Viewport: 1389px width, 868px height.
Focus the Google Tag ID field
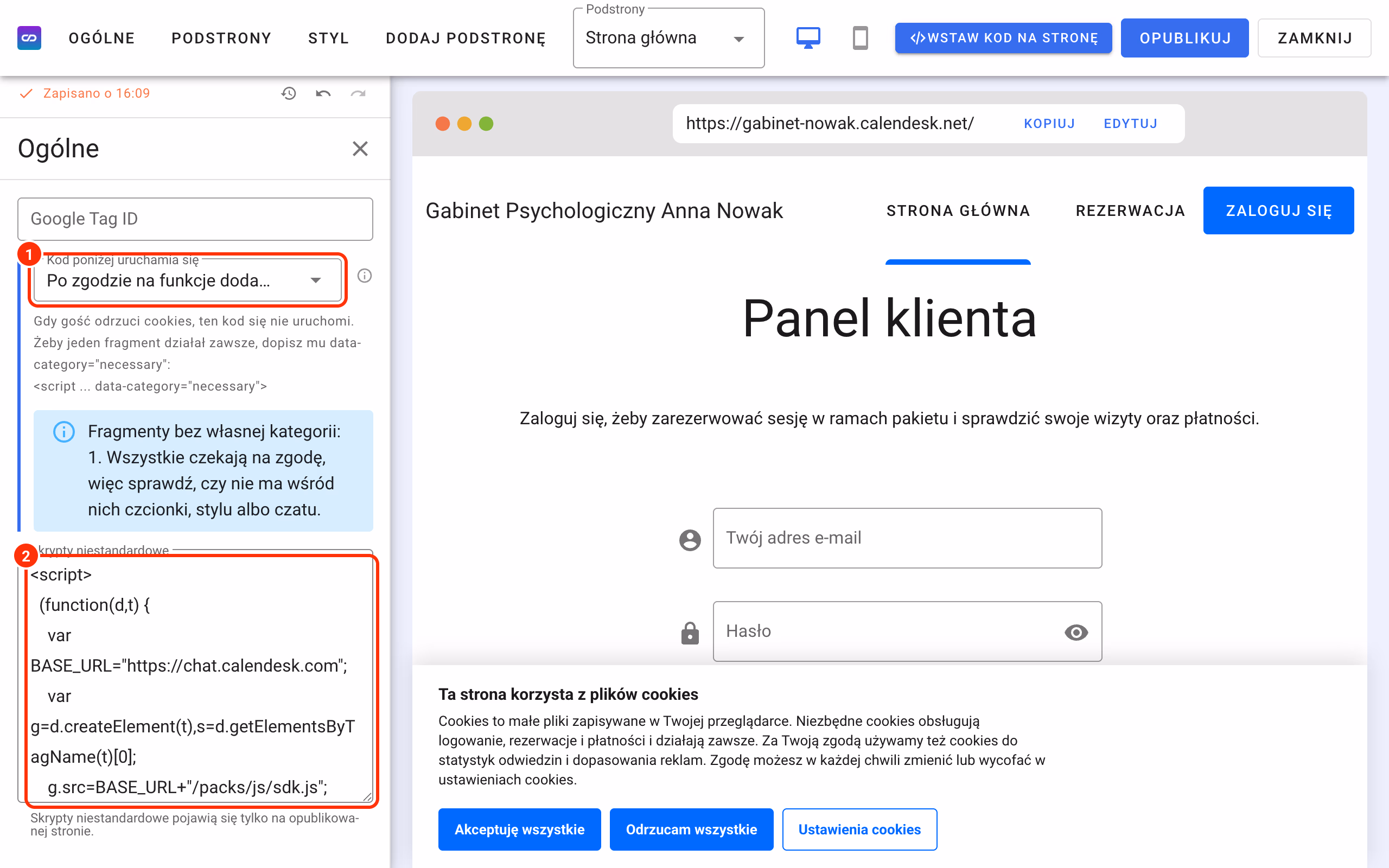point(195,219)
